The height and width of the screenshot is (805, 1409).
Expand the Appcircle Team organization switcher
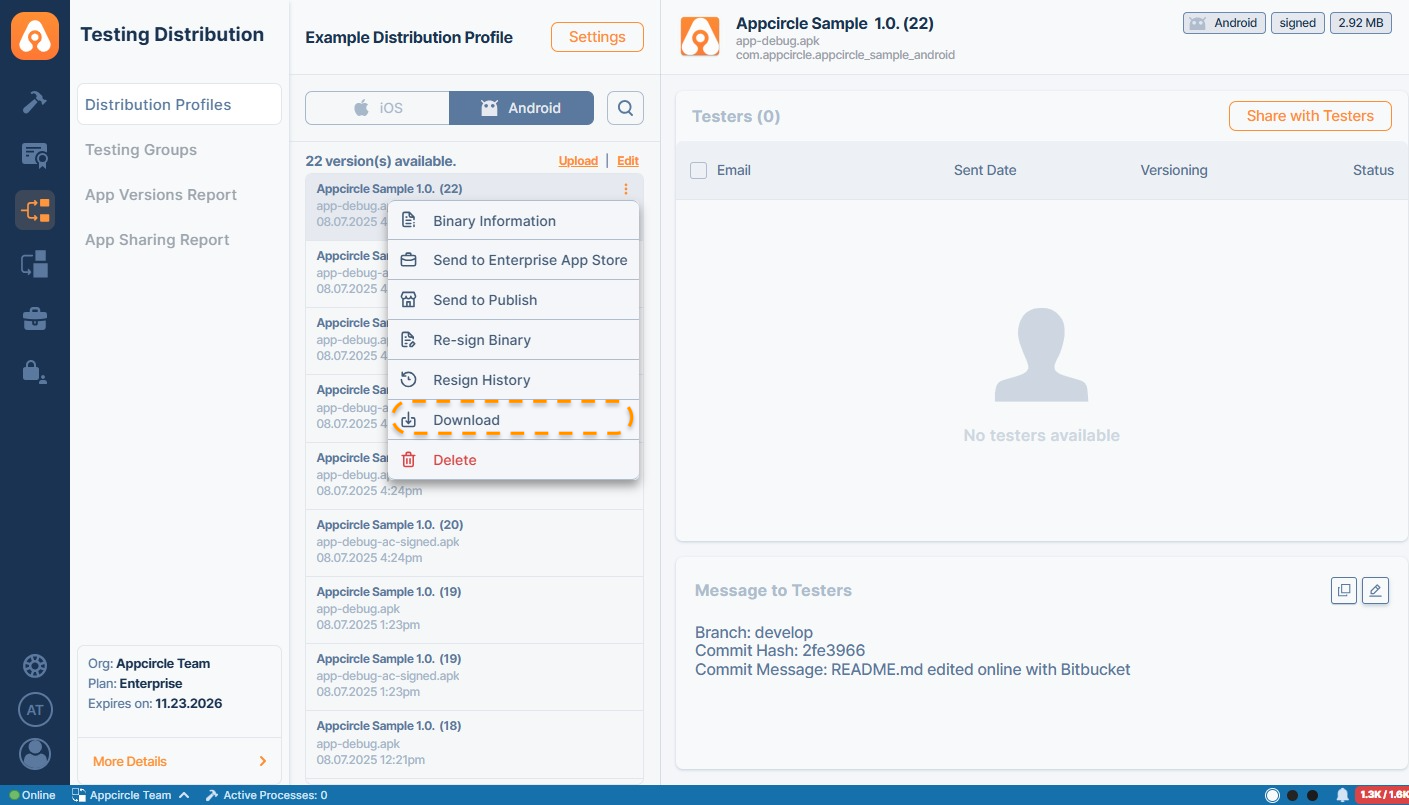click(130, 795)
